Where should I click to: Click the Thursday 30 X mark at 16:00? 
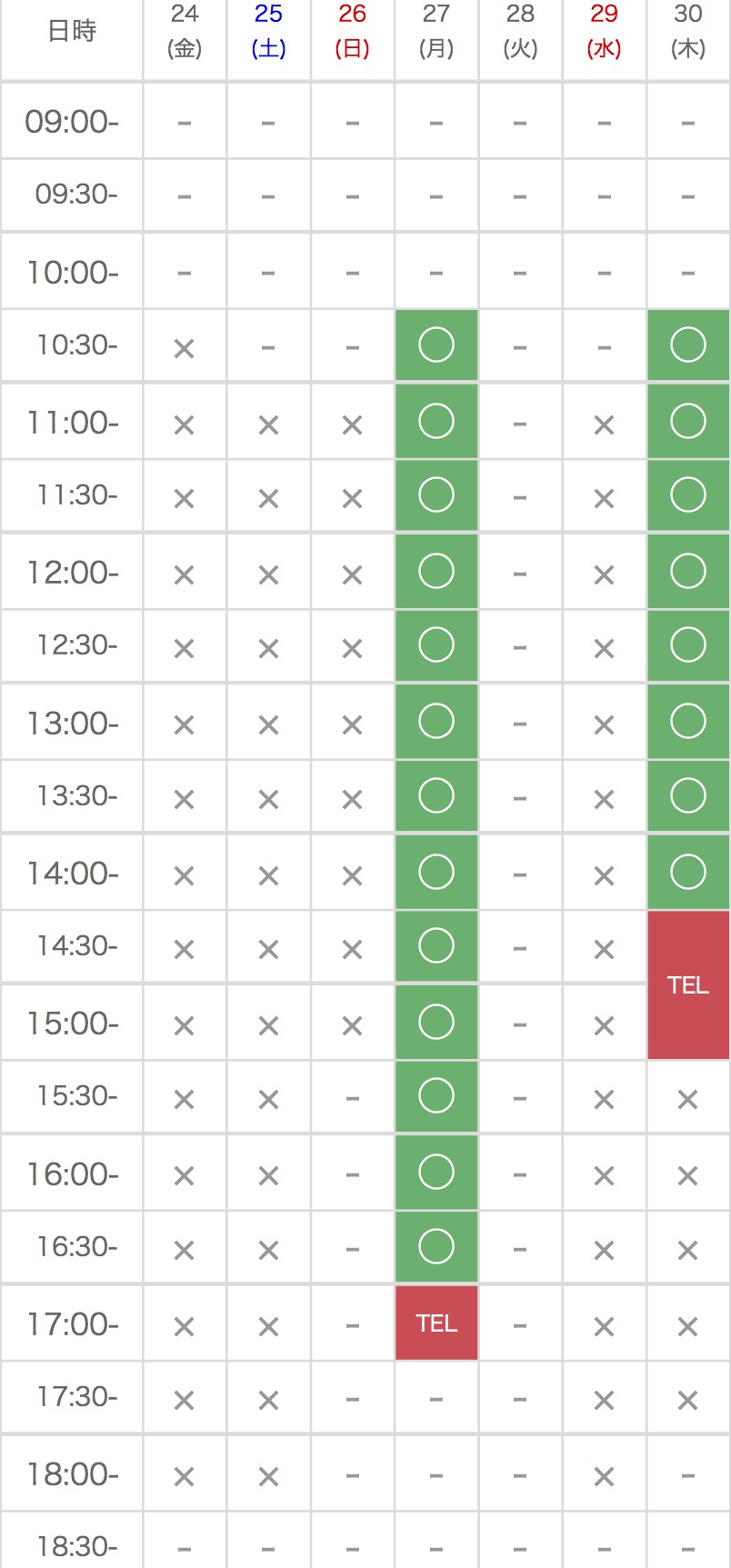pos(688,1175)
